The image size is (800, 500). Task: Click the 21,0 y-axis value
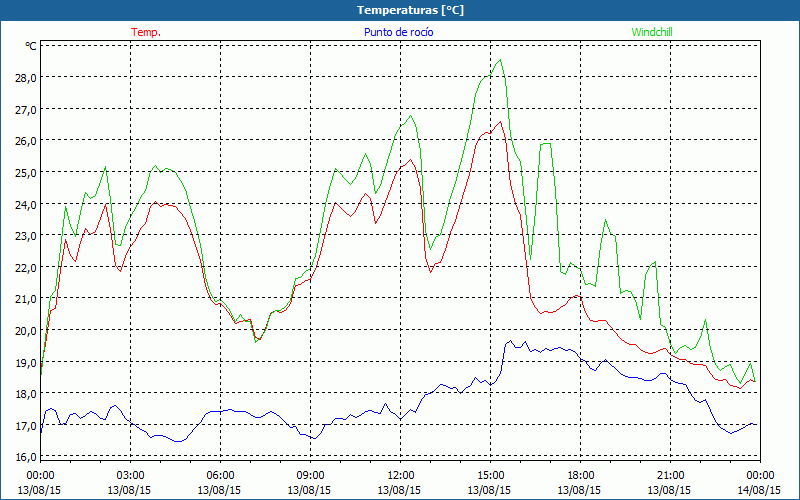(27, 298)
